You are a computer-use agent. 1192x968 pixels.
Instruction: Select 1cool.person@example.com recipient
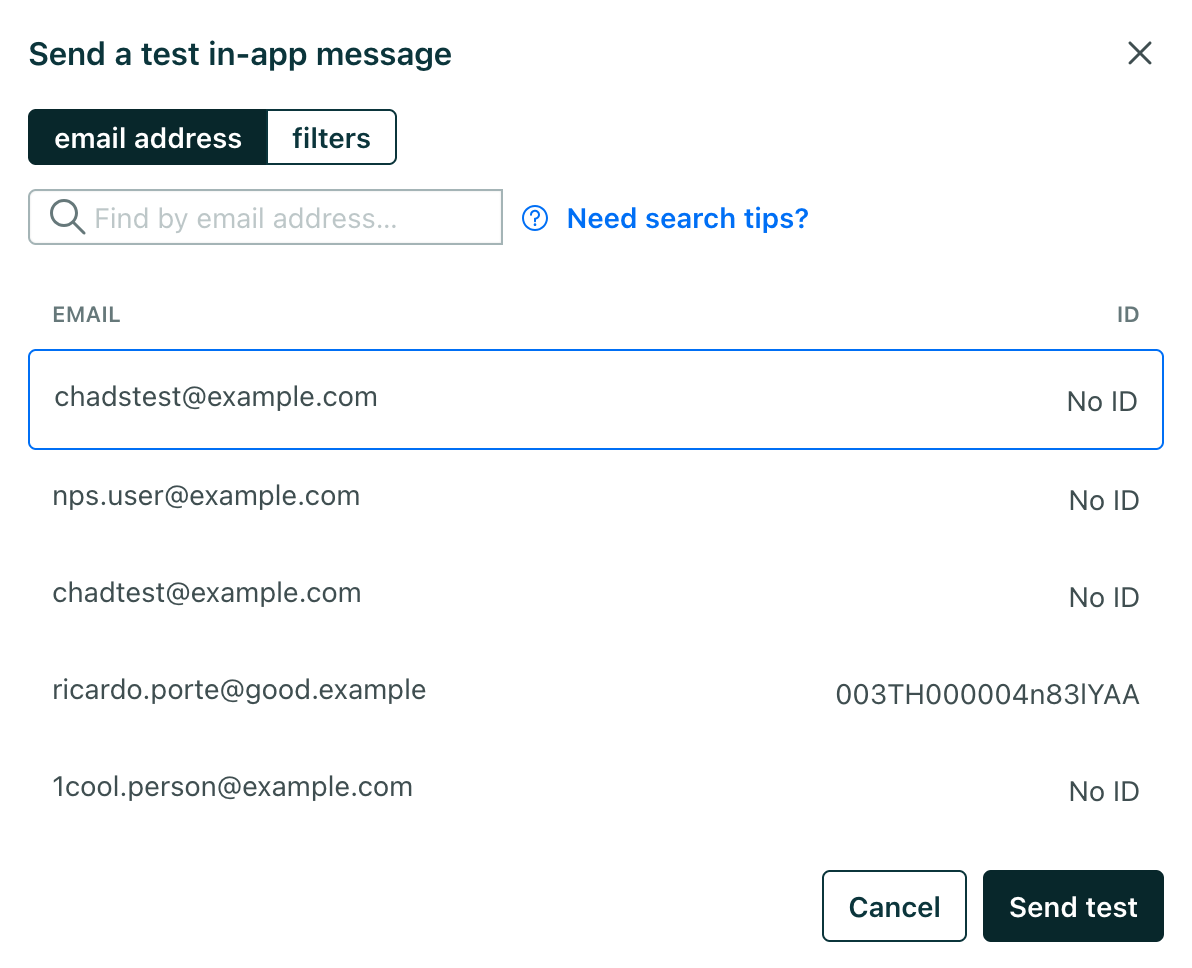(x=232, y=787)
